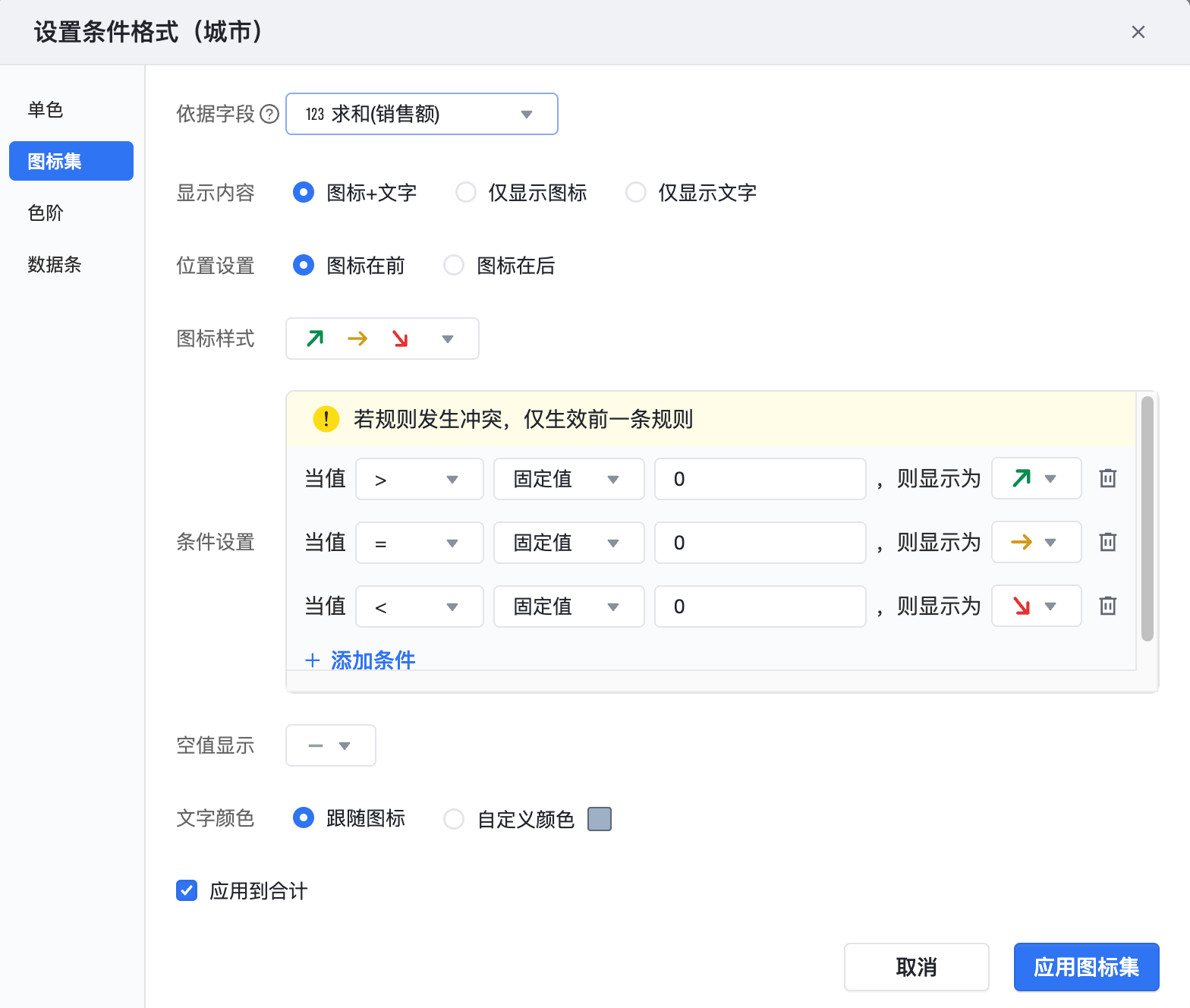
Task: Click the 应用图标集 button
Action: pyautogui.click(x=1086, y=967)
